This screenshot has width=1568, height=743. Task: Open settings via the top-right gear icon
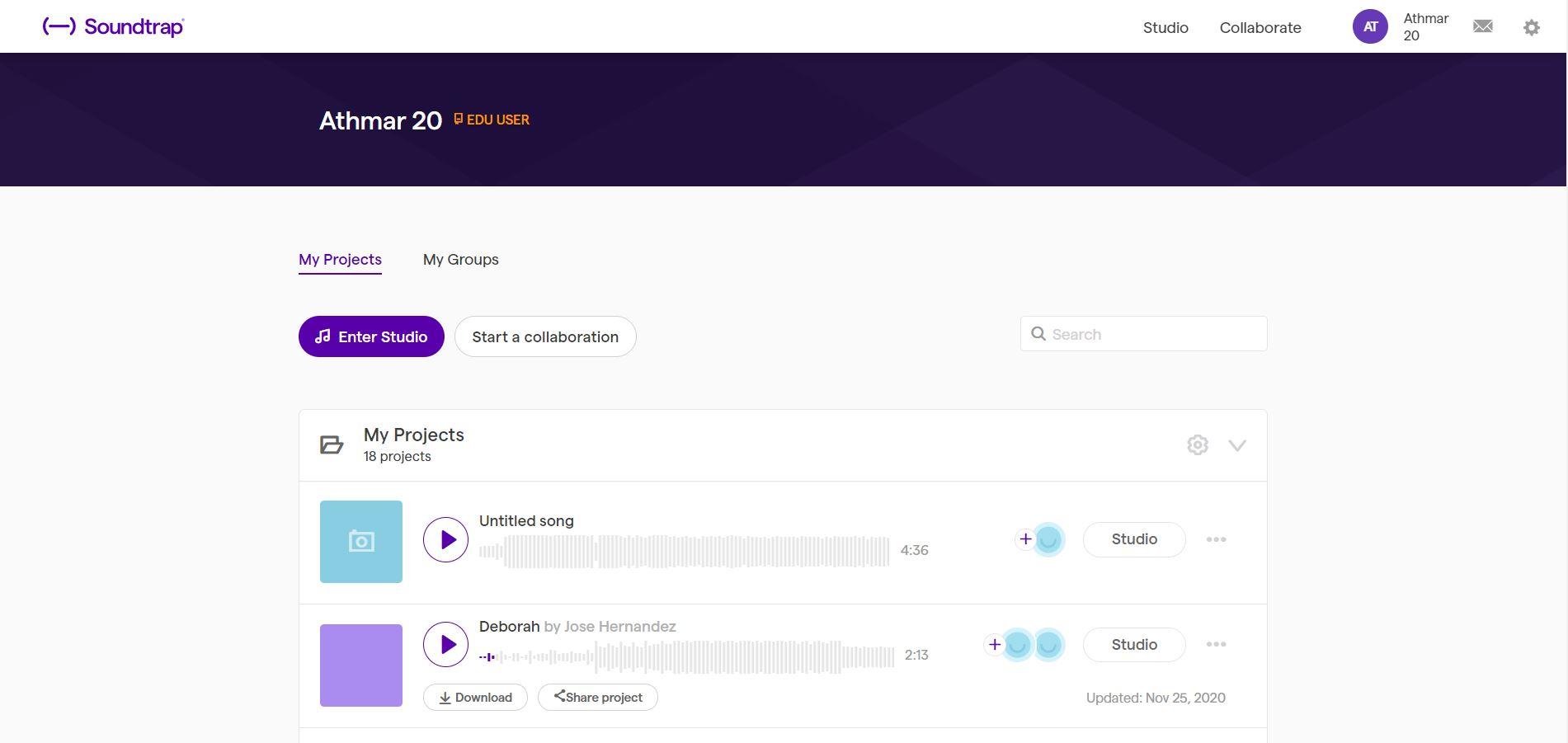point(1531,27)
